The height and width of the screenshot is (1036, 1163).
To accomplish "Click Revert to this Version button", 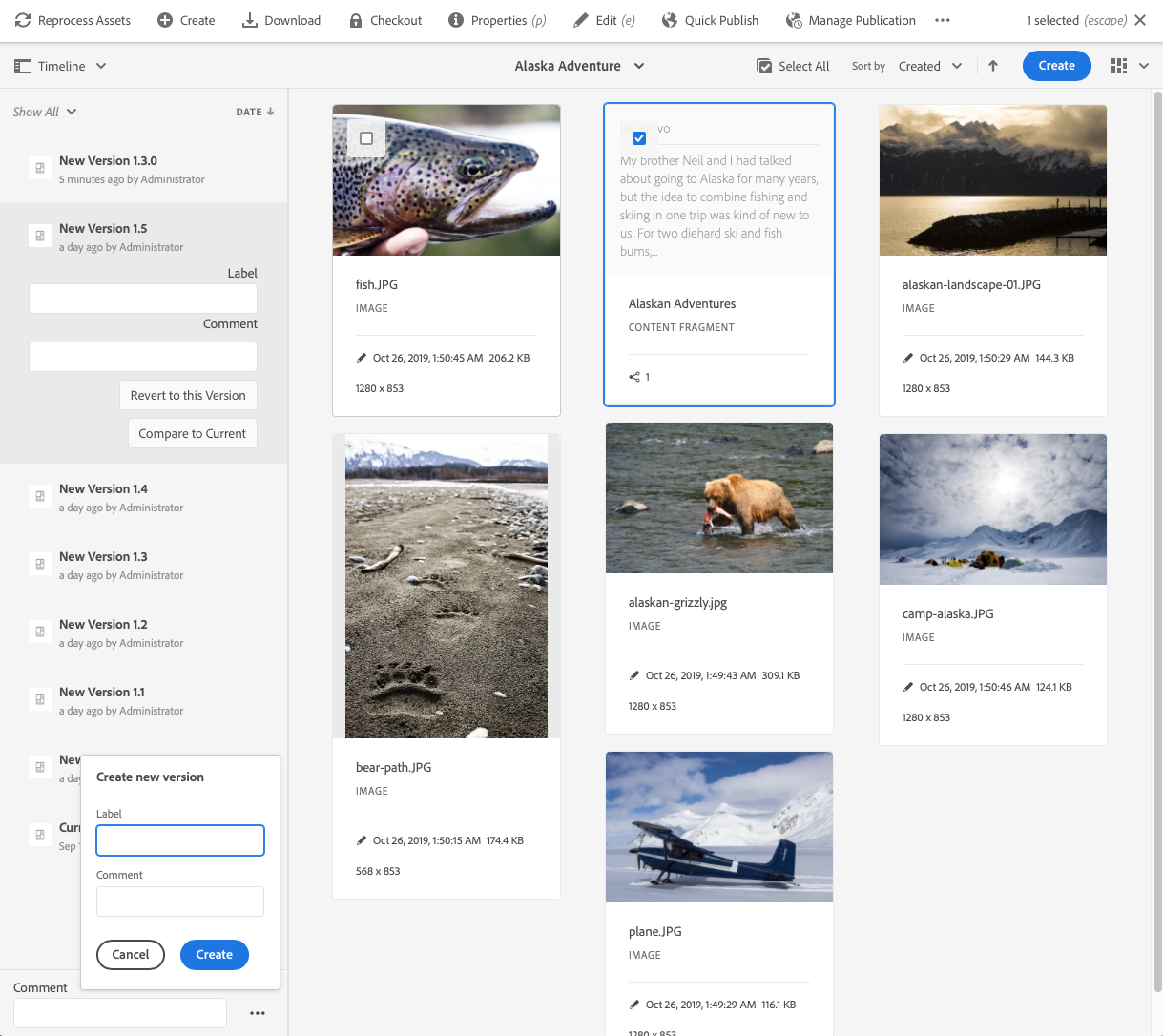I will (x=188, y=395).
